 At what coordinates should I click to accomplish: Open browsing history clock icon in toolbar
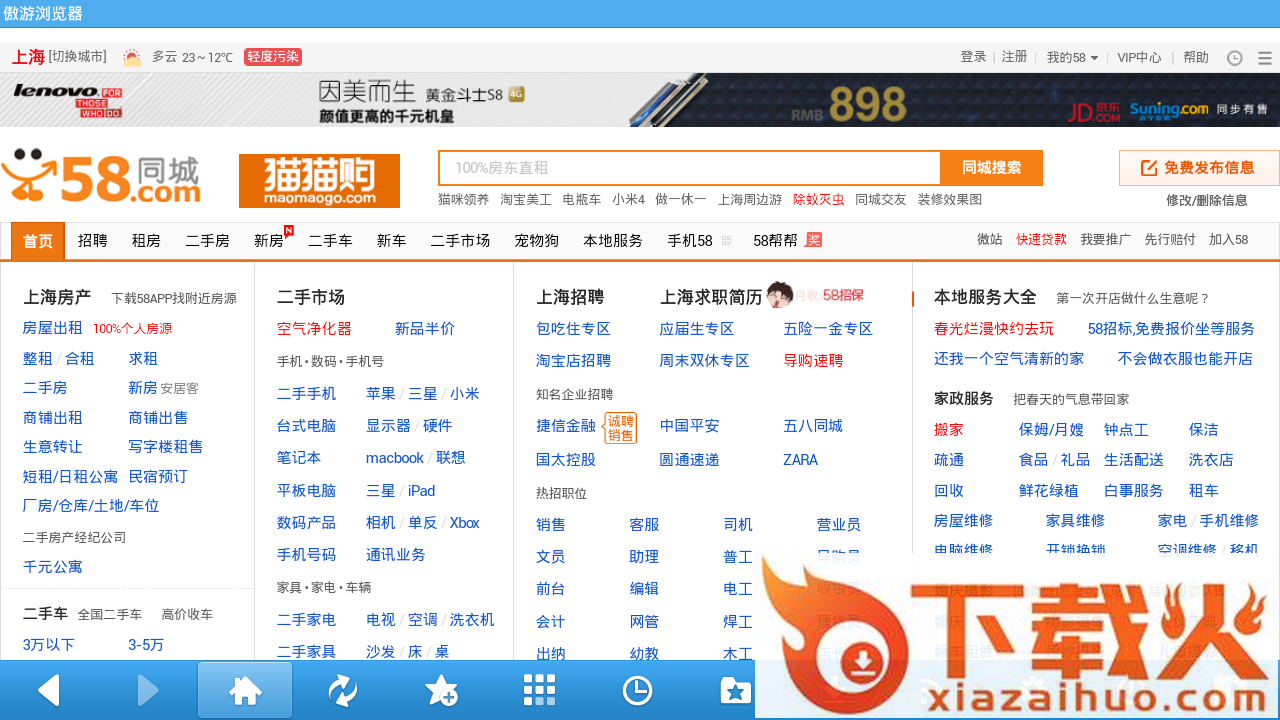pyautogui.click(x=637, y=690)
